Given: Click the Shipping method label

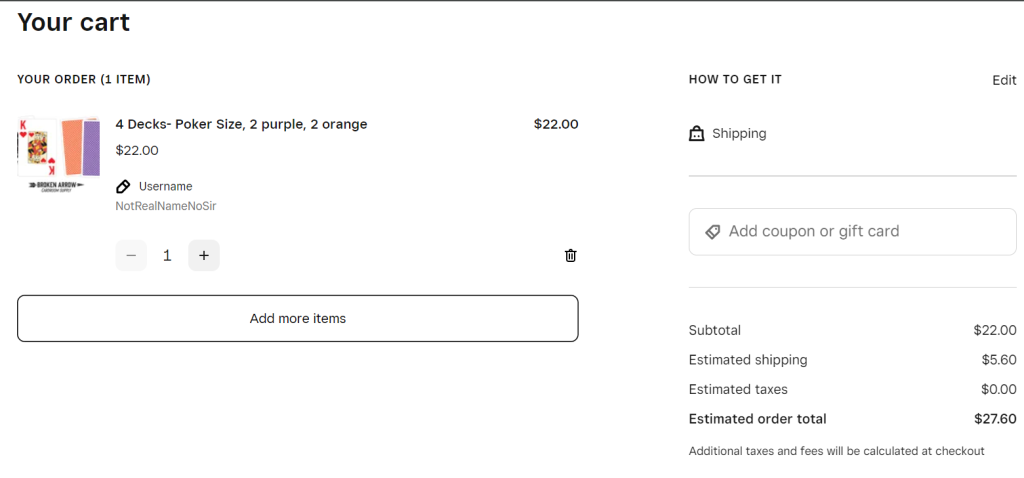Looking at the screenshot, I should pos(739,133).
